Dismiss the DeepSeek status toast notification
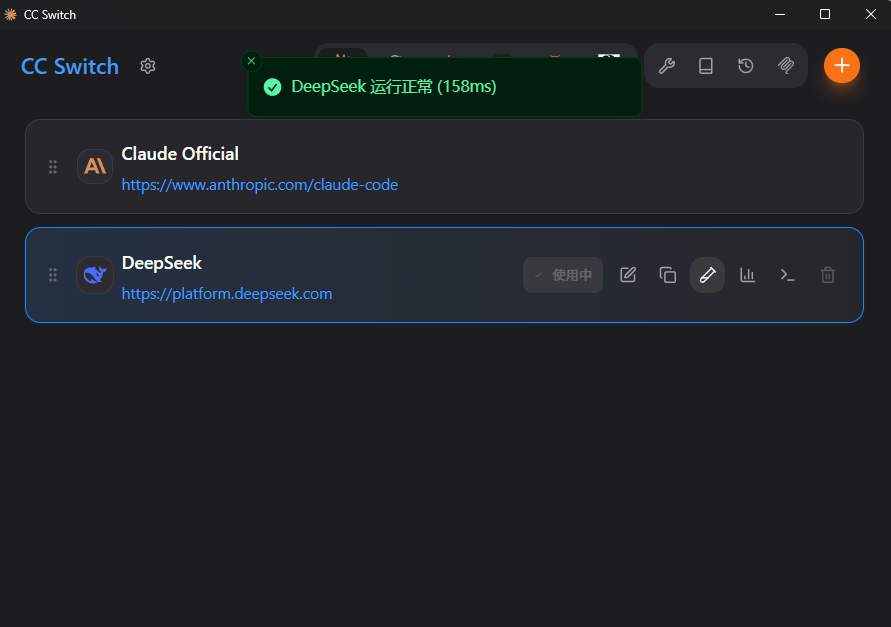 (x=251, y=61)
